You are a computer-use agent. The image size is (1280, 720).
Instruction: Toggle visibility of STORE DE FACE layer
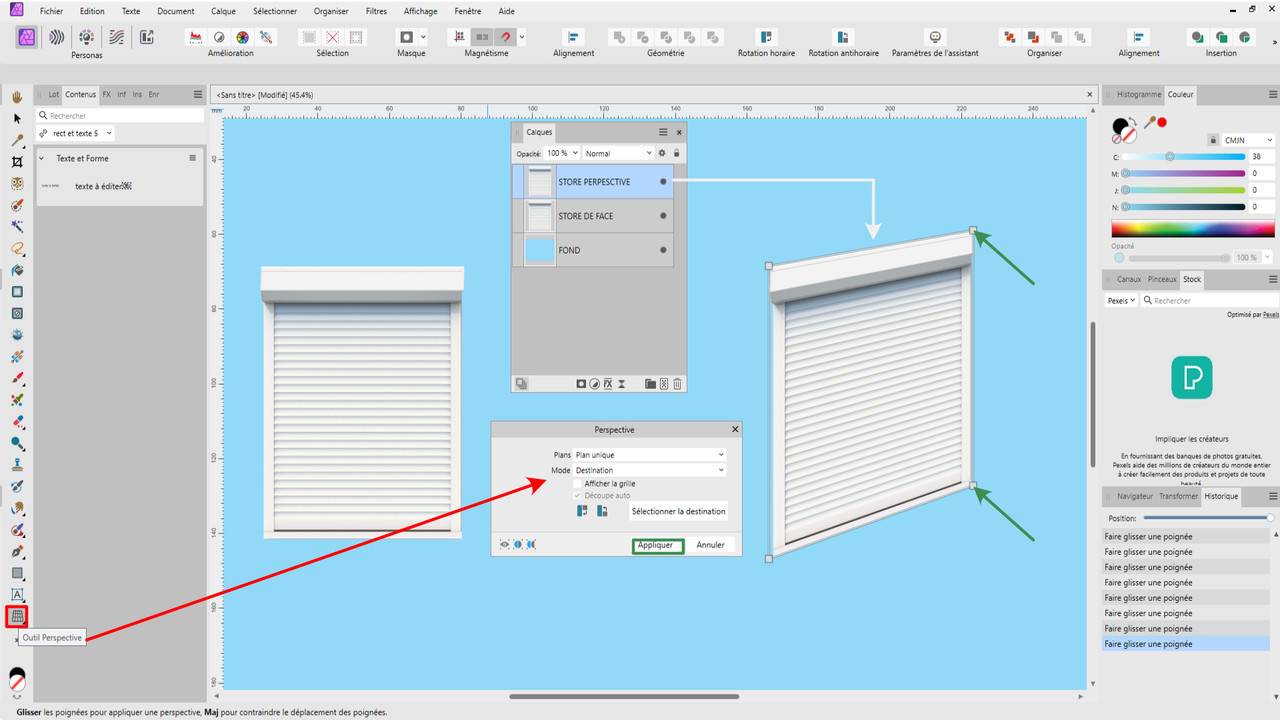pyautogui.click(x=663, y=216)
